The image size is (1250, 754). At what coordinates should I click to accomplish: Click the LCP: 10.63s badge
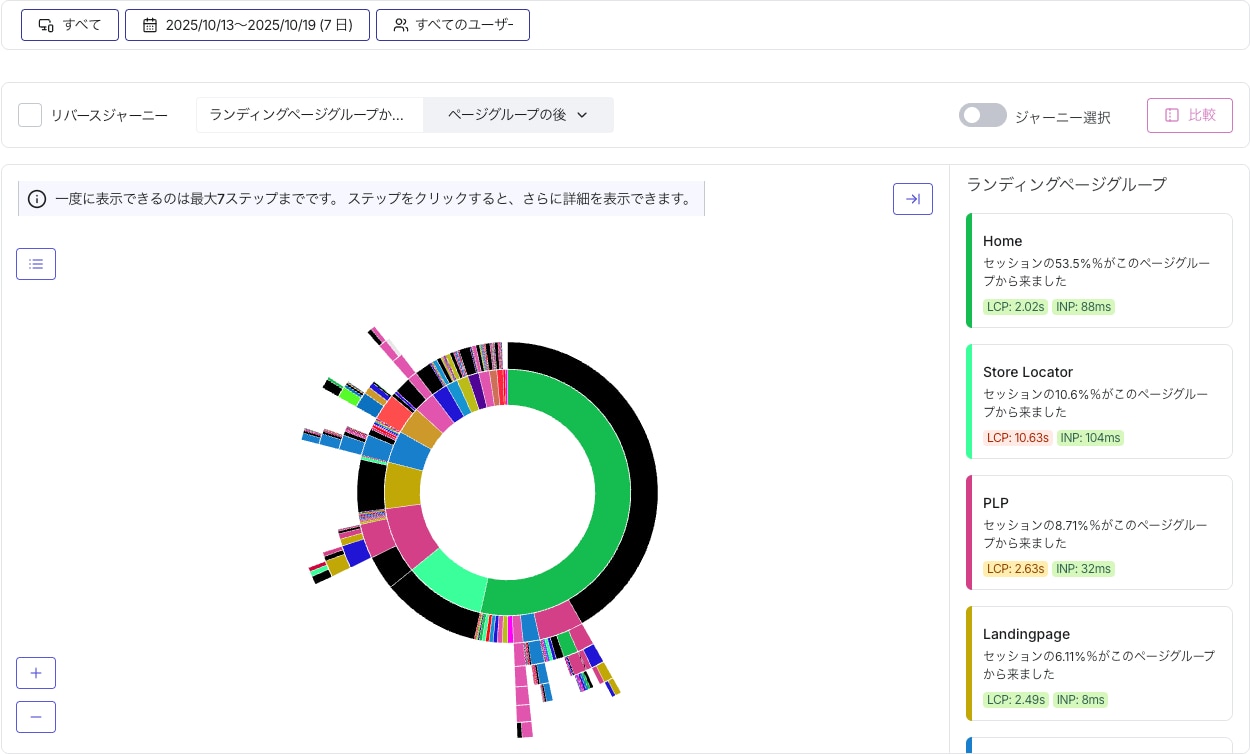click(x=1018, y=438)
